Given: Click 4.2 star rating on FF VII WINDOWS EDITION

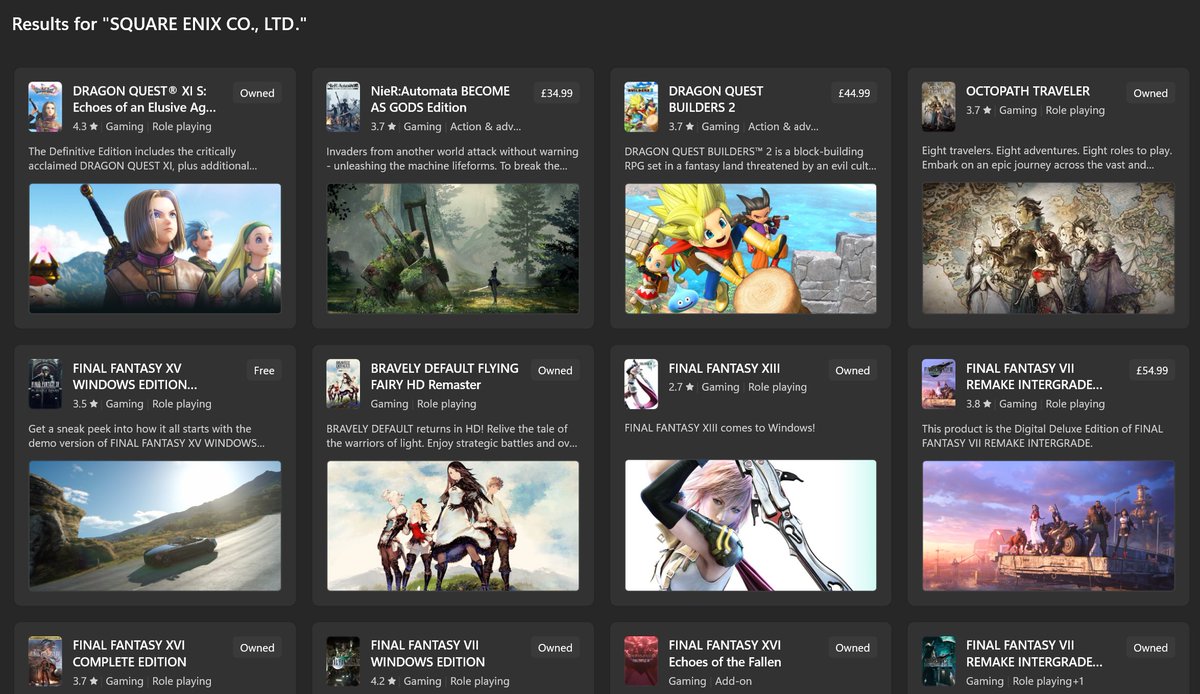Looking at the screenshot, I should click(382, 681).
